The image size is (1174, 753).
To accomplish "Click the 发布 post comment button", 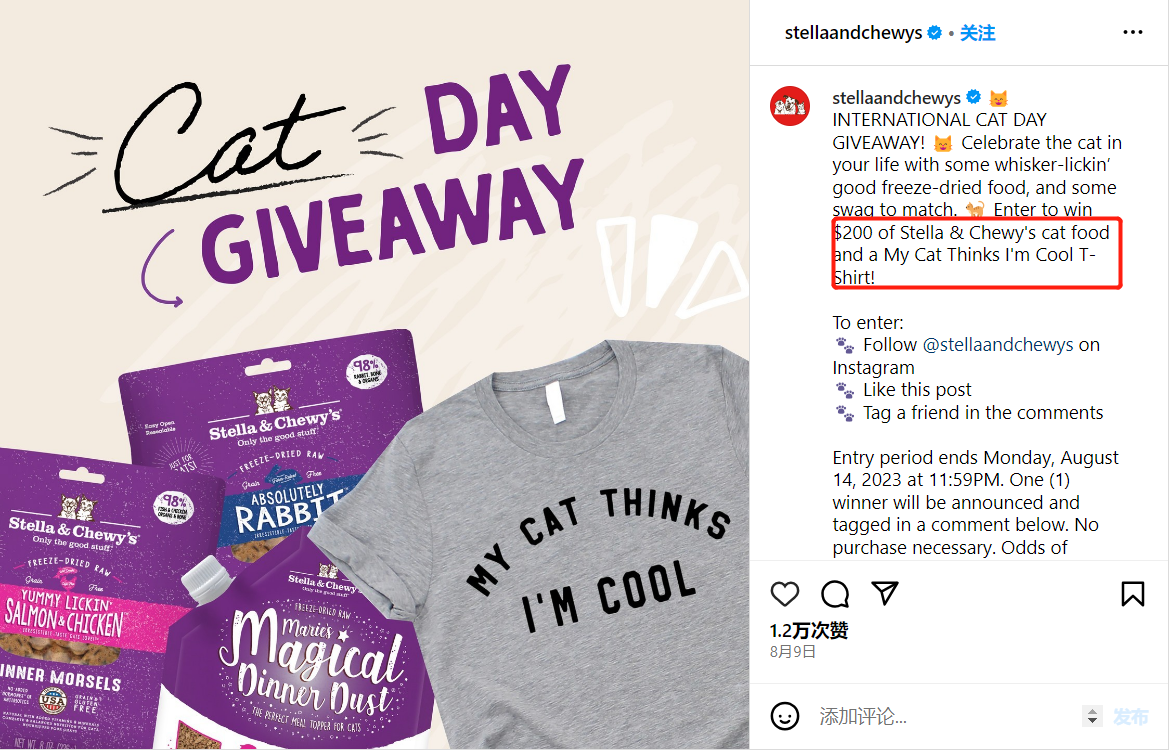I will point(1131,717).
